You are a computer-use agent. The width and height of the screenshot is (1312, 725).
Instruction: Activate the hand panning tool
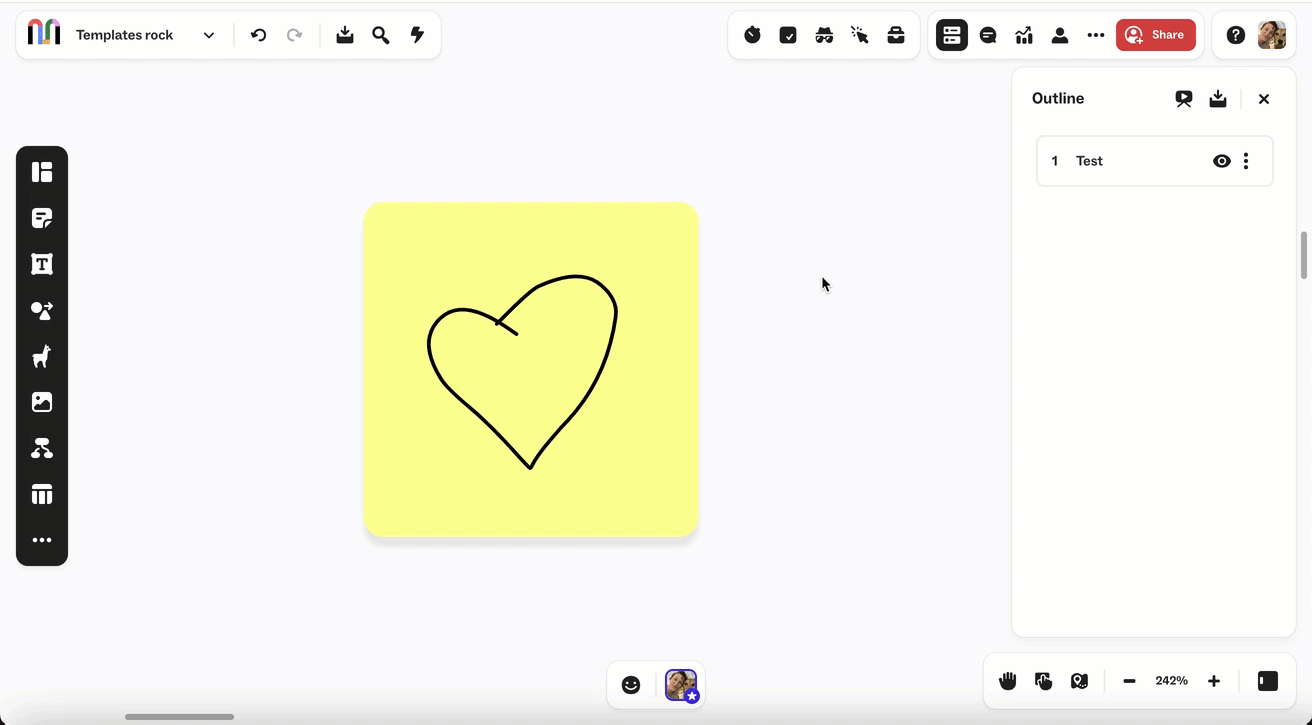pyautogui.click(x=1007, y=681)
